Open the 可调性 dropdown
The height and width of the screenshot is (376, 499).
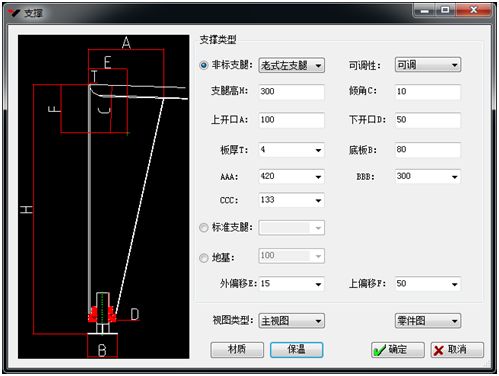click(428, 65)
